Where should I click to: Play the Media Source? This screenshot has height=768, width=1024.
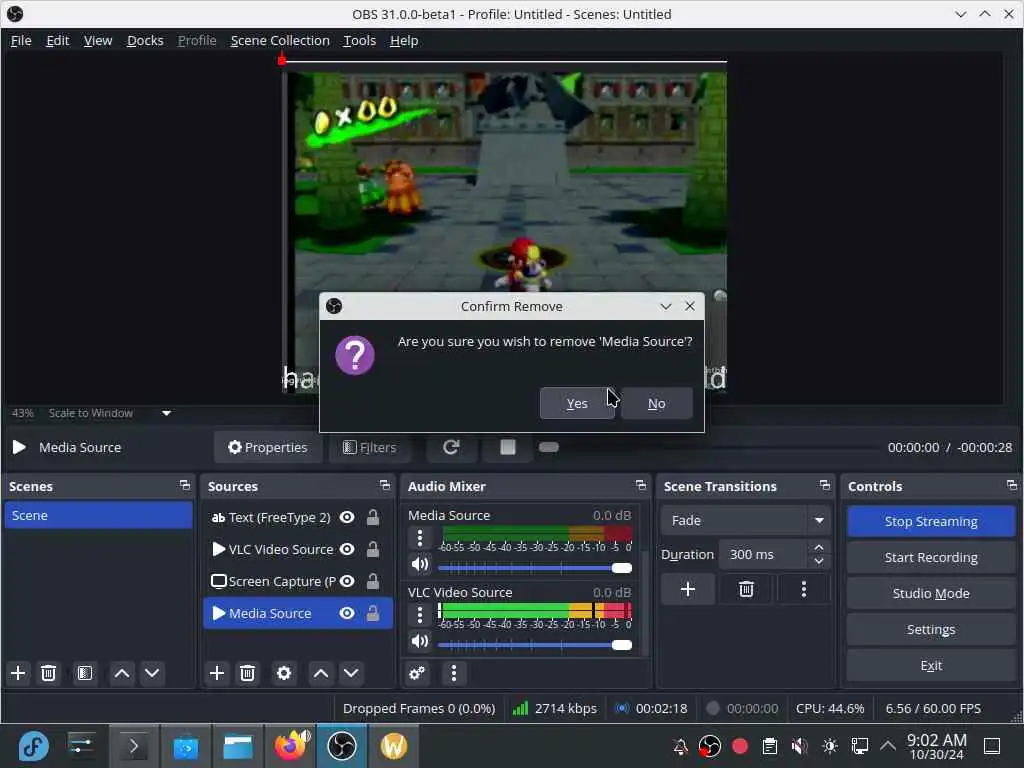pyautogui.click(x=19, y=447)
